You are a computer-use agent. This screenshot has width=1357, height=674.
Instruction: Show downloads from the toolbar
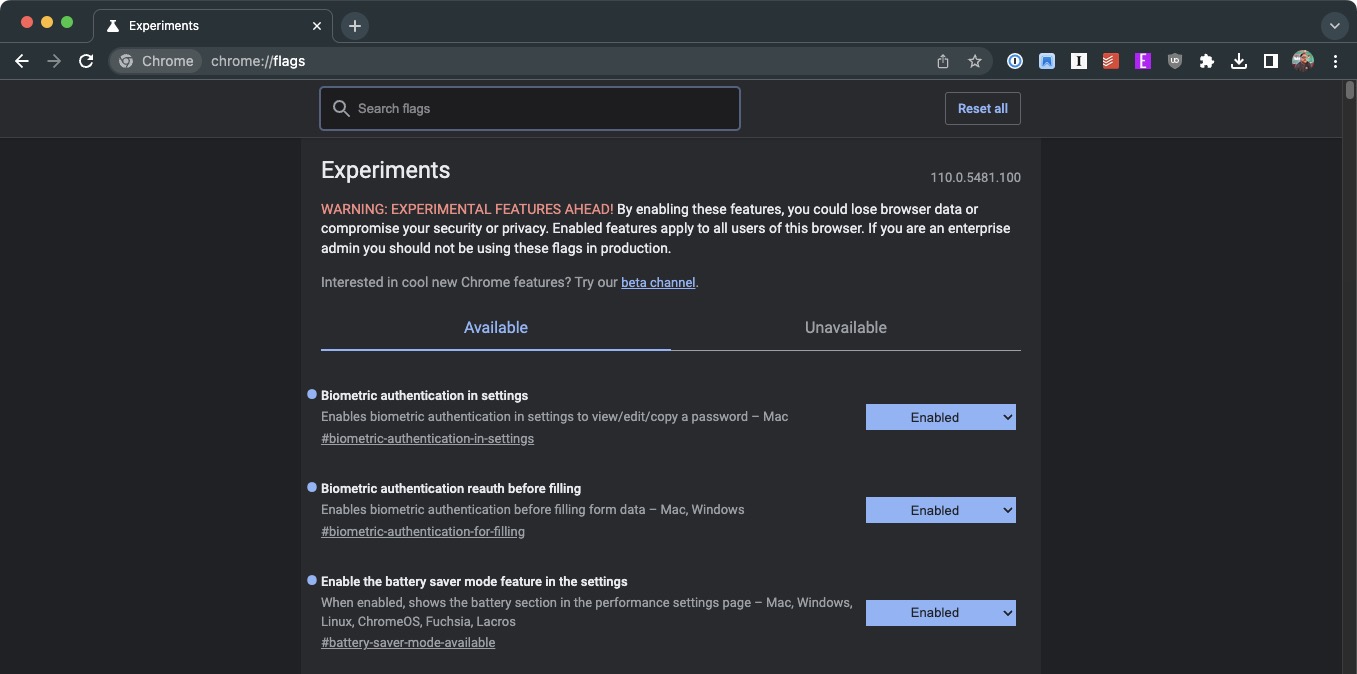(1239, 61)
